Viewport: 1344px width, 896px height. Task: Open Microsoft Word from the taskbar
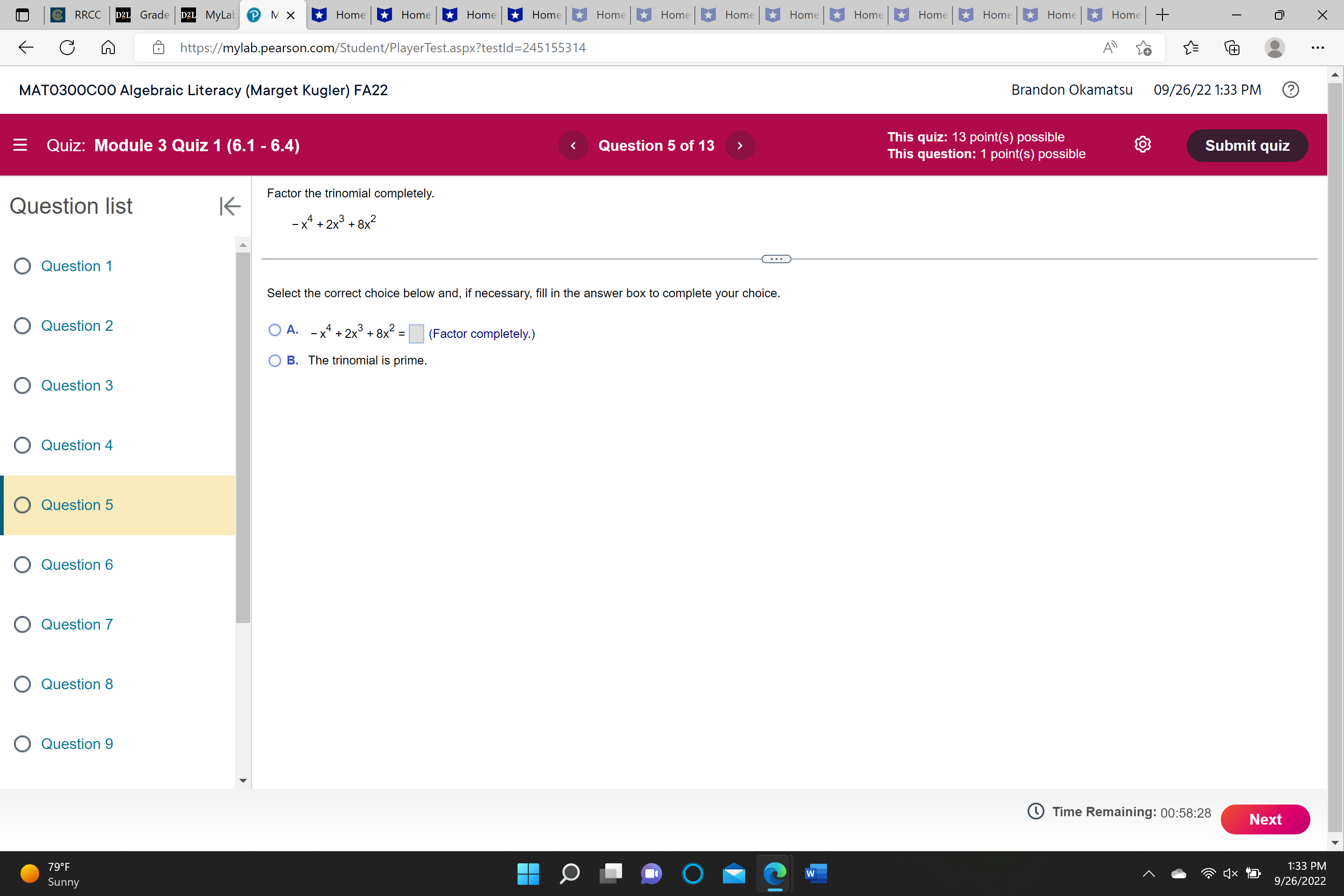pyautogui.click(x=815, y=873)
